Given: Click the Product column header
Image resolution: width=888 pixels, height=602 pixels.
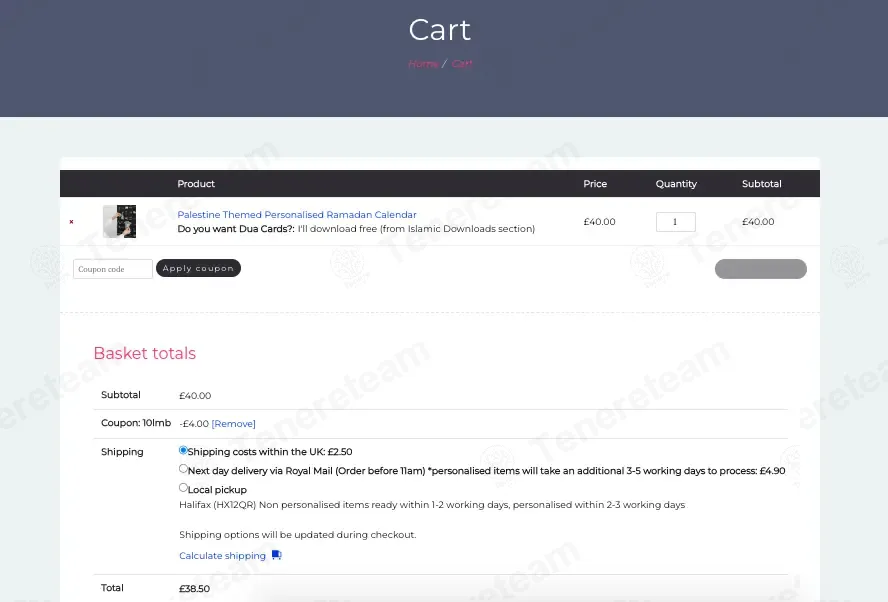Looking at the screenshot, I should tap(196, 183).
